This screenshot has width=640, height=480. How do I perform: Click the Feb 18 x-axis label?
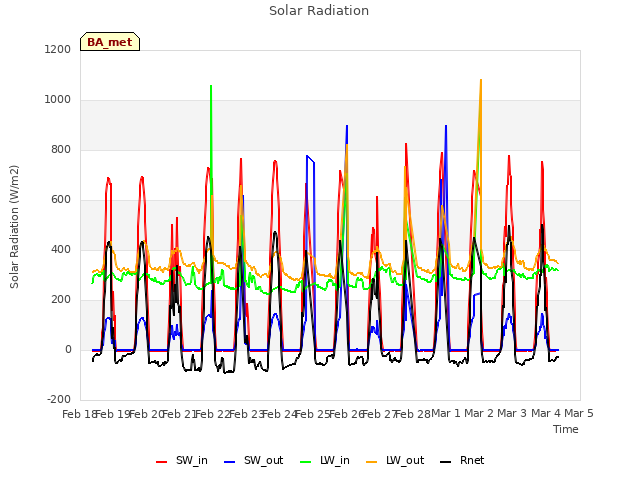[x=79, y=414]
